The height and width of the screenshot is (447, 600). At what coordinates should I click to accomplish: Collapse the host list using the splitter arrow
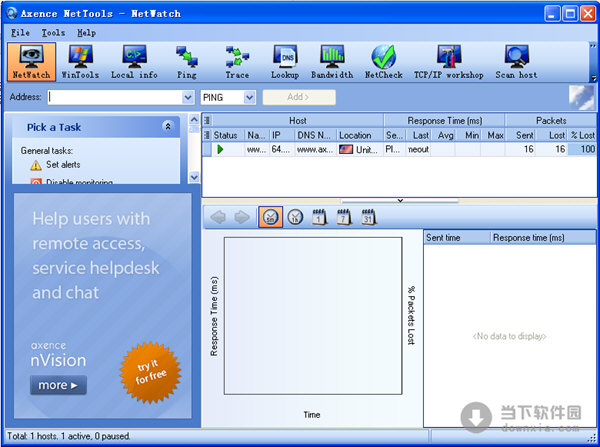point(400,201)
